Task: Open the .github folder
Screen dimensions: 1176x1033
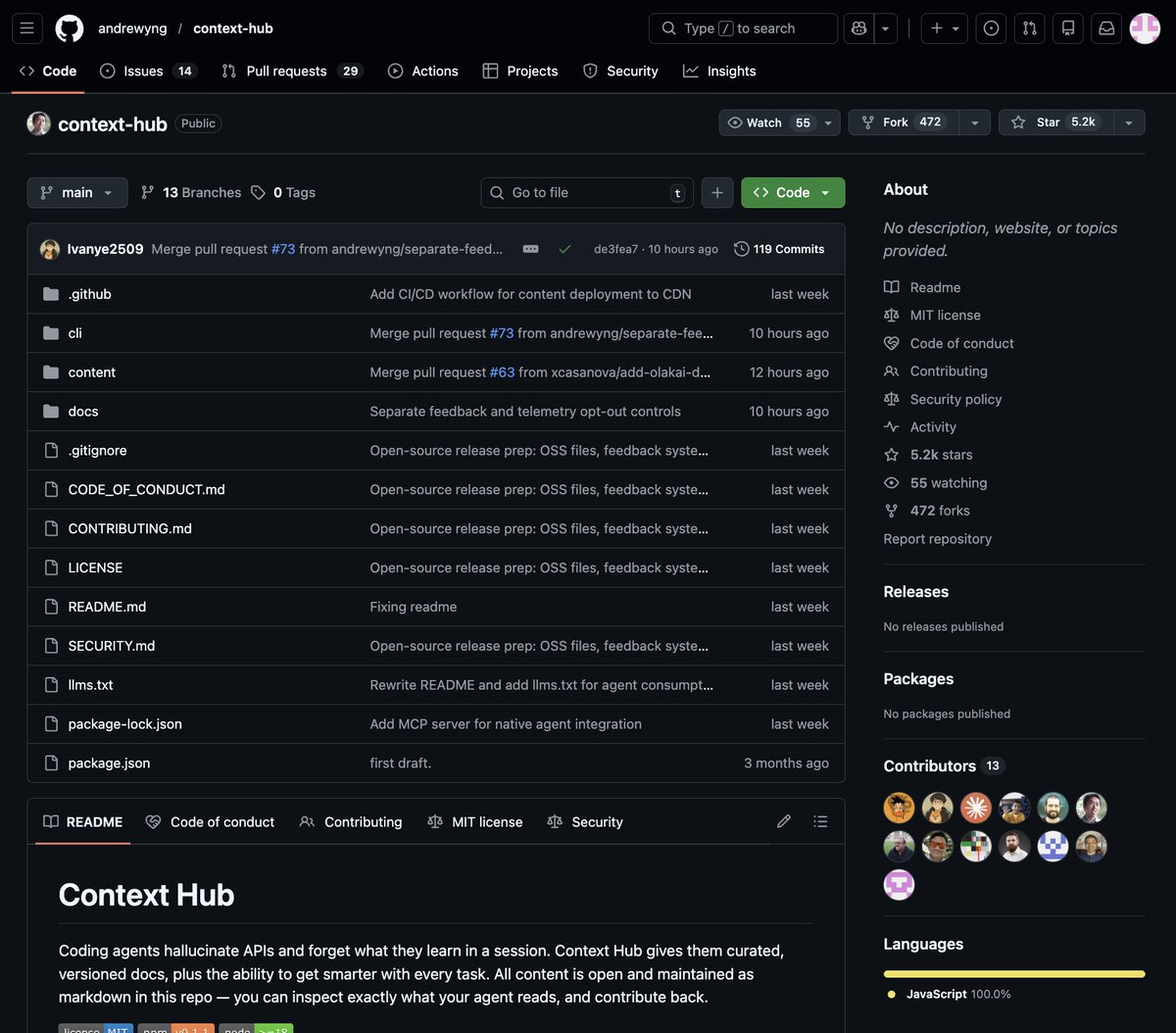Action: coord(89,294)
